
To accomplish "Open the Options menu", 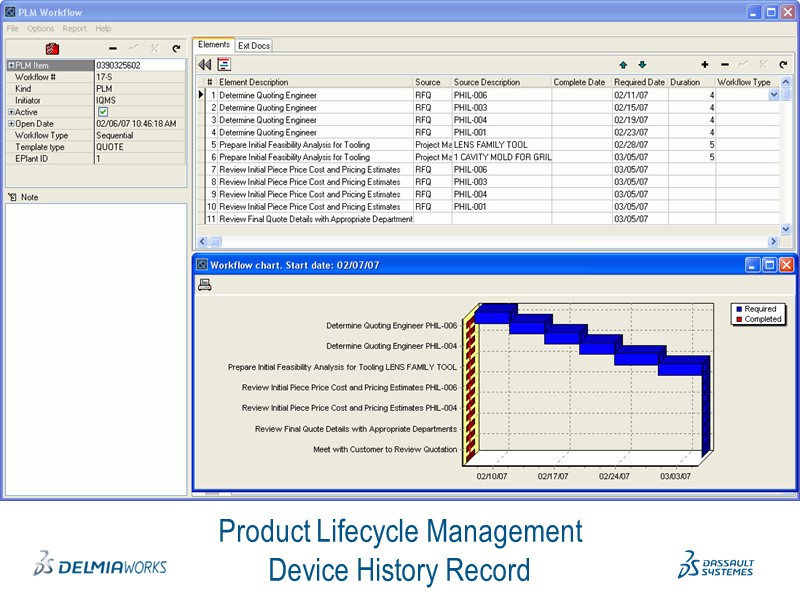I will [40, 29].
